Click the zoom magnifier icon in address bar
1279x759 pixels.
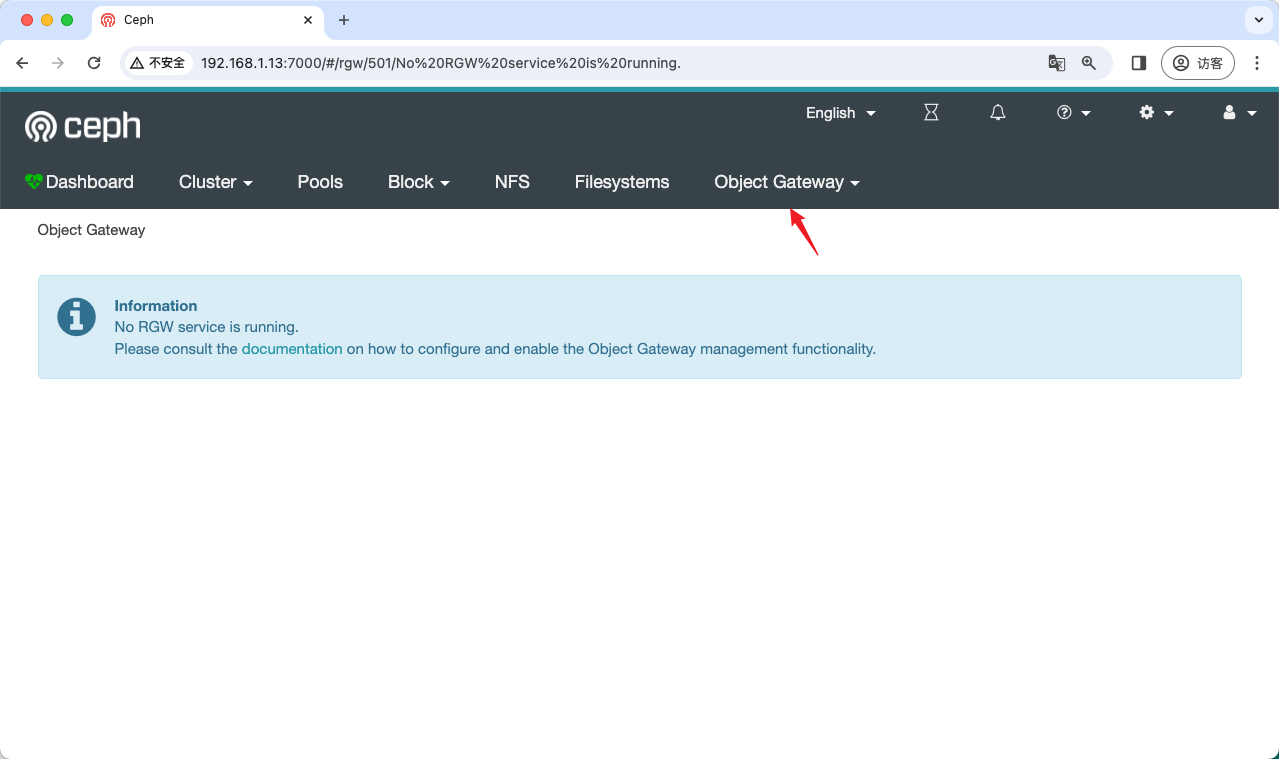(x=1089, y=63)
